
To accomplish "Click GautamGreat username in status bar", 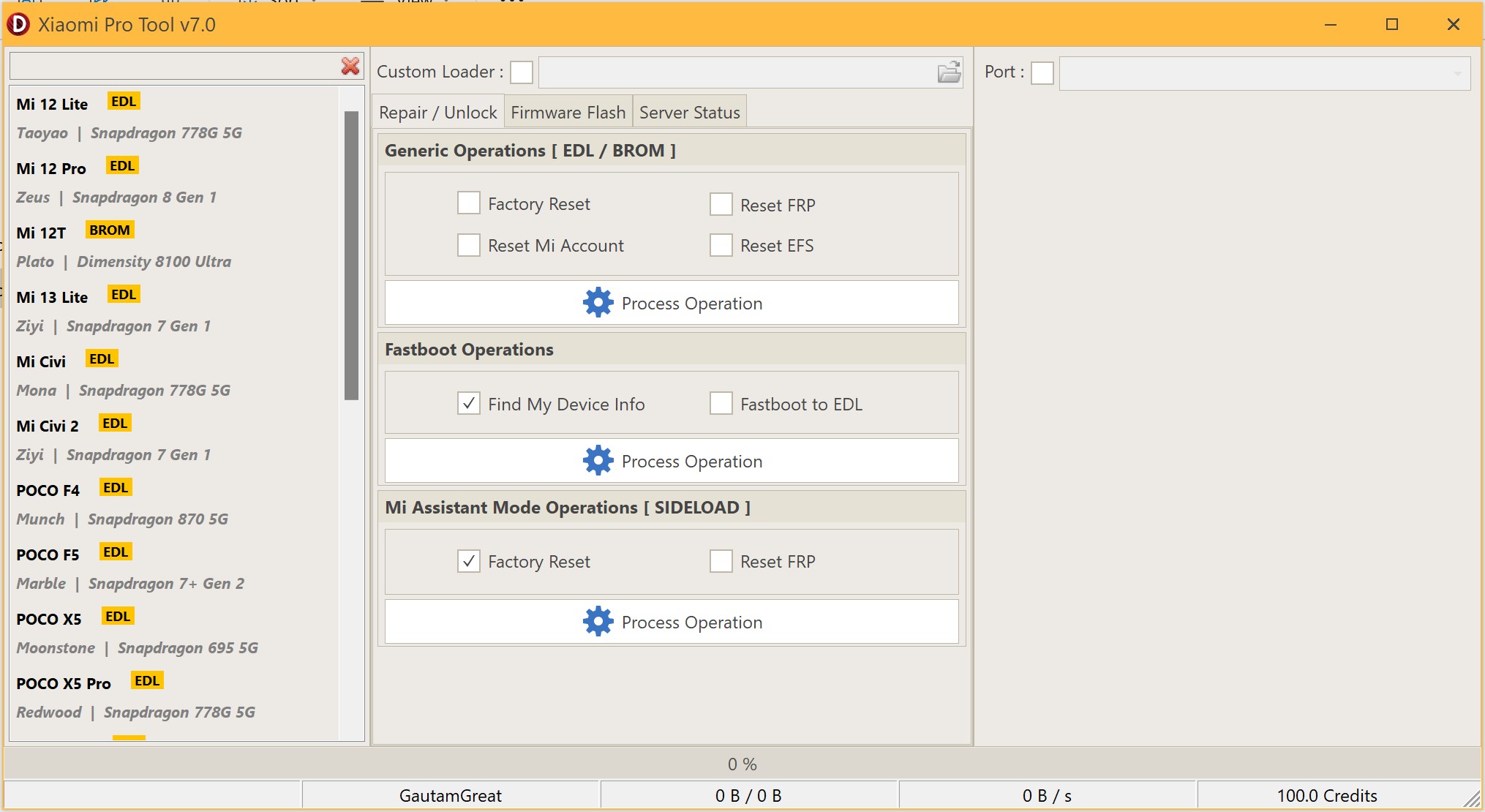I will pyautogui.click(x=451, y=795).
